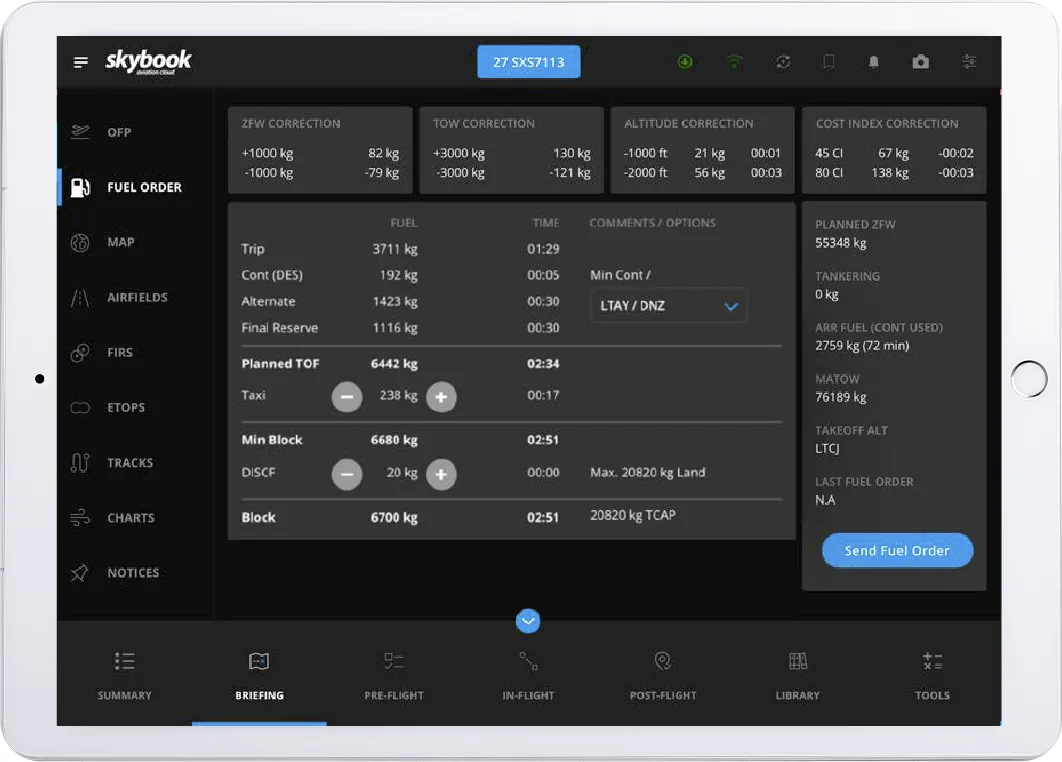Open the Charts section

[131, 517]
